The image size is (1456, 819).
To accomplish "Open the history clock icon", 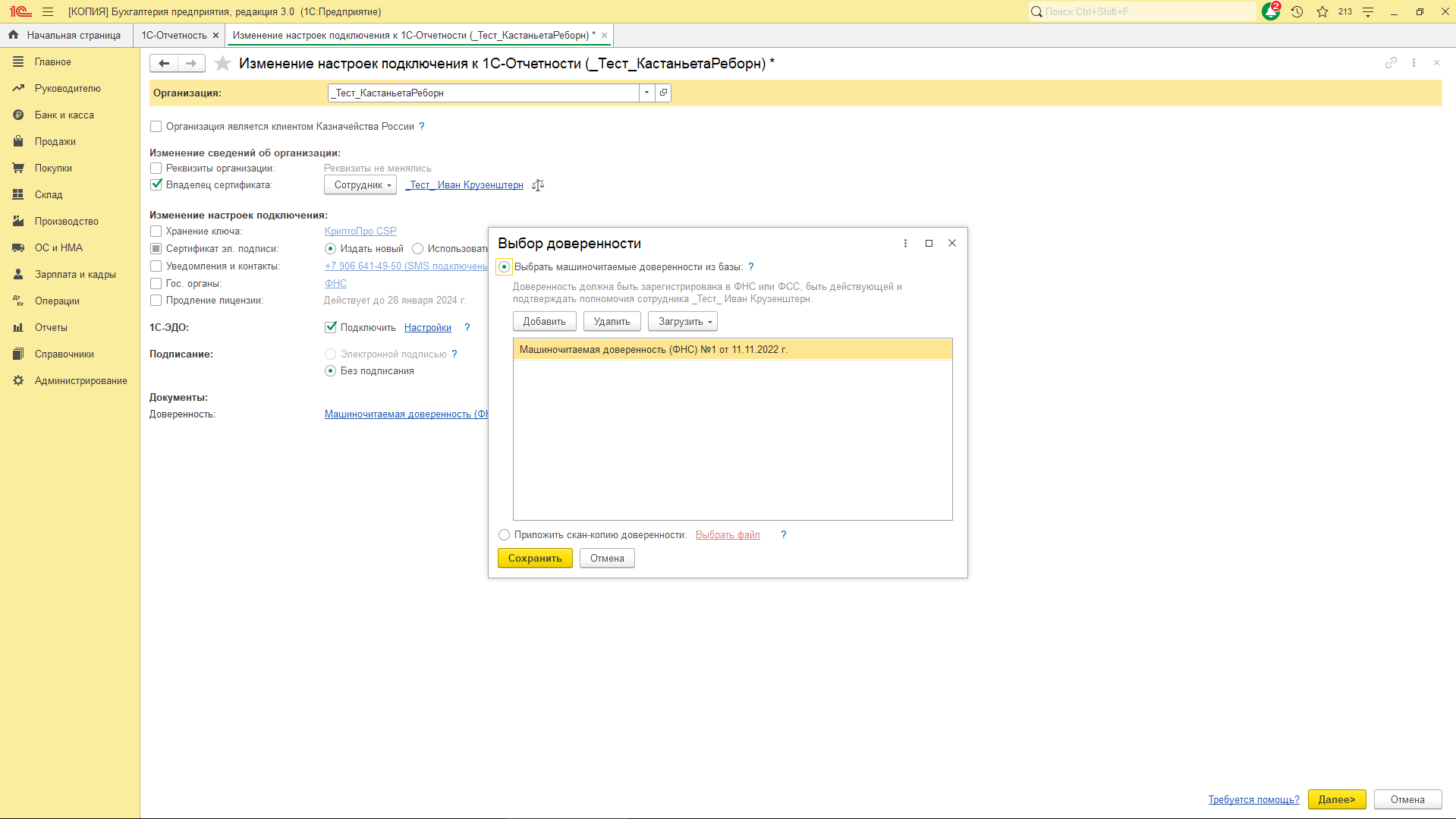I will click(1297, 11).
